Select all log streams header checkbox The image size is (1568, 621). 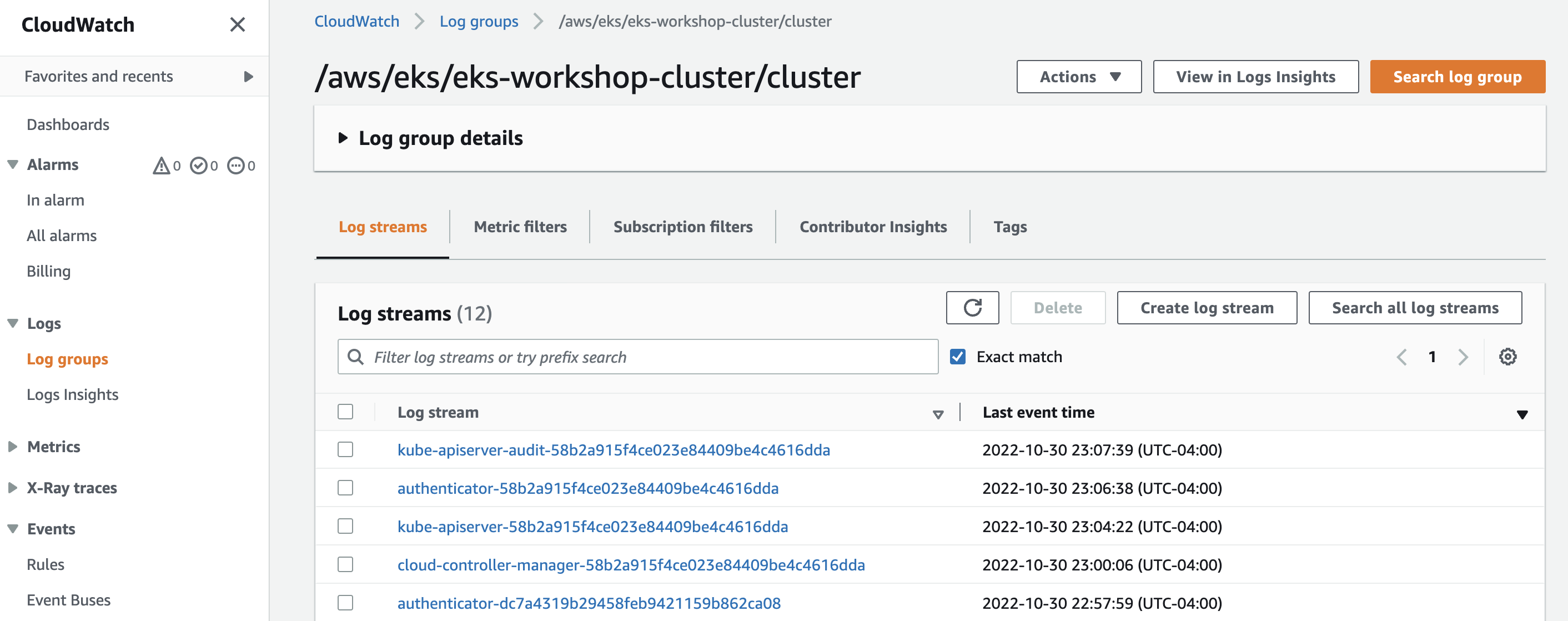(345, 412)
